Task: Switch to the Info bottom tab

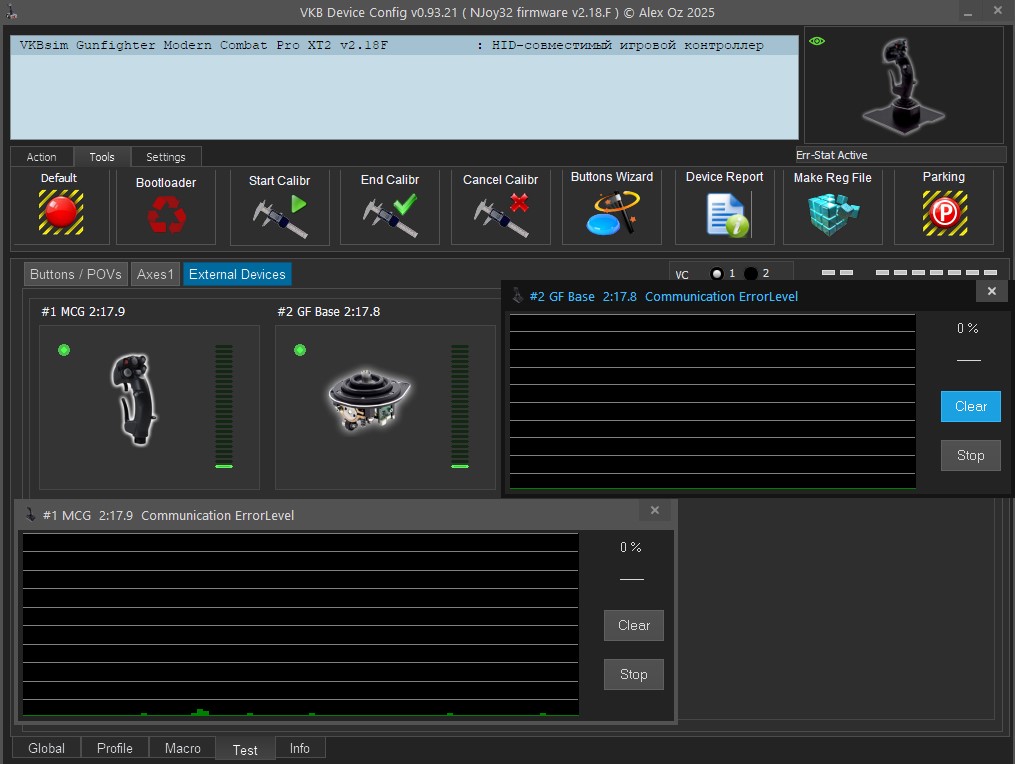Action: point(300,748)
